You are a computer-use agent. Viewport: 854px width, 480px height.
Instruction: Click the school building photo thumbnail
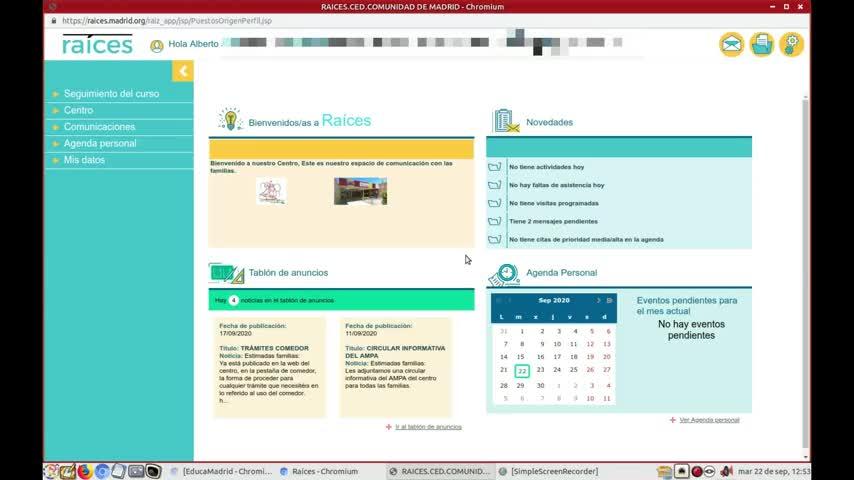coord(361,191)
